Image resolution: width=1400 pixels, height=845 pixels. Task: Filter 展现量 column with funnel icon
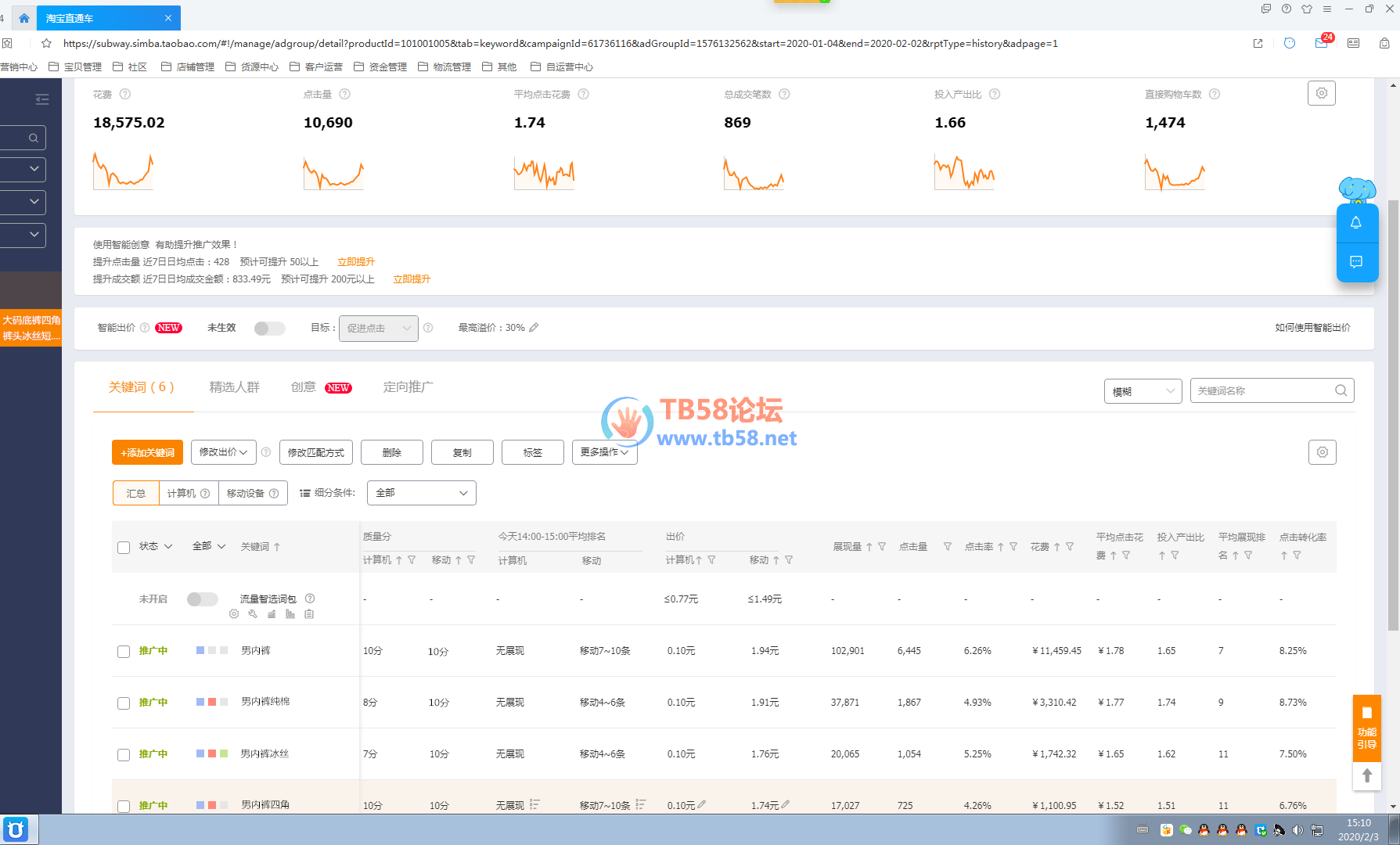tap(882, 546)
